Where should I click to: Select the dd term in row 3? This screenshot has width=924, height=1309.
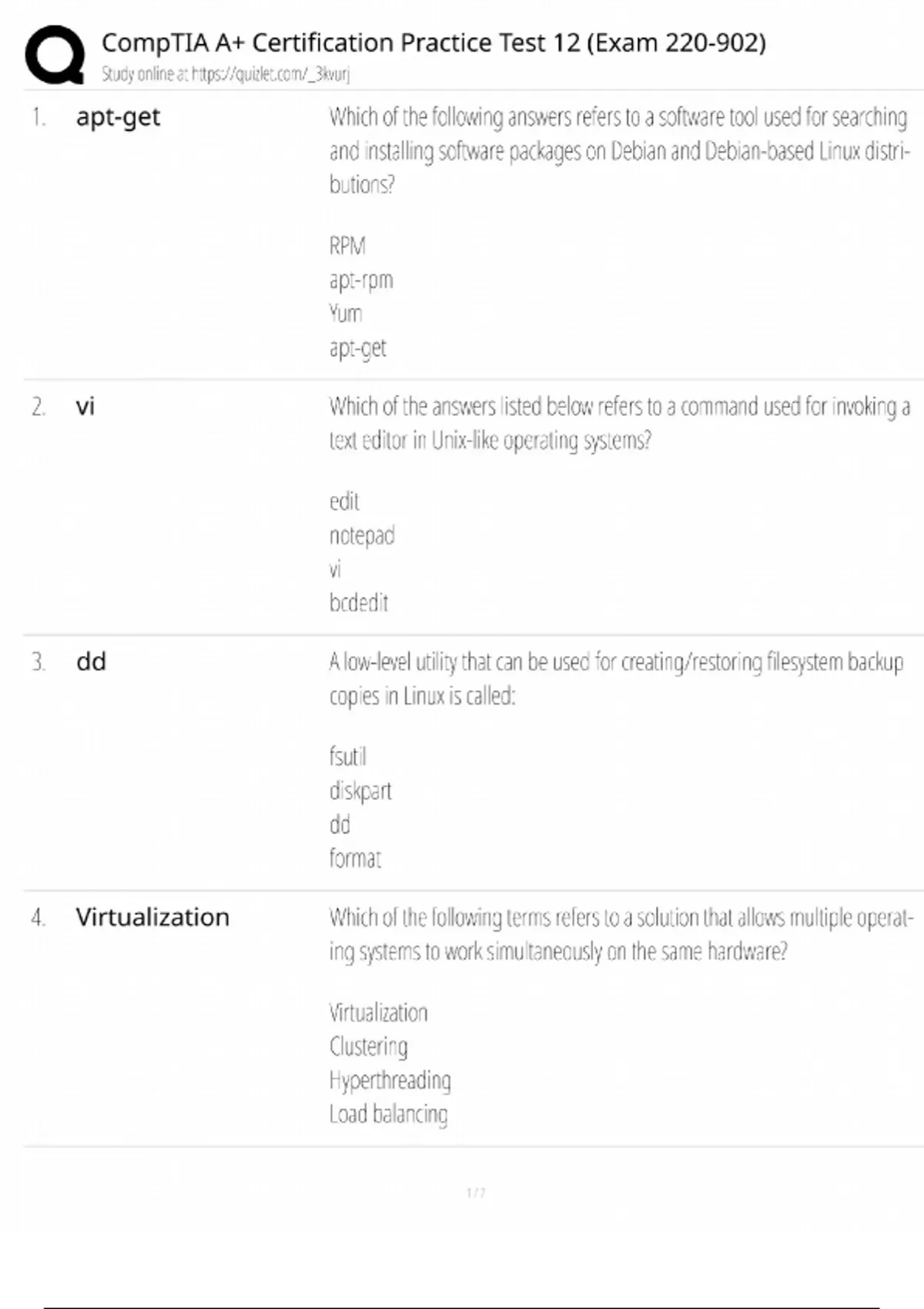point(91,661)
